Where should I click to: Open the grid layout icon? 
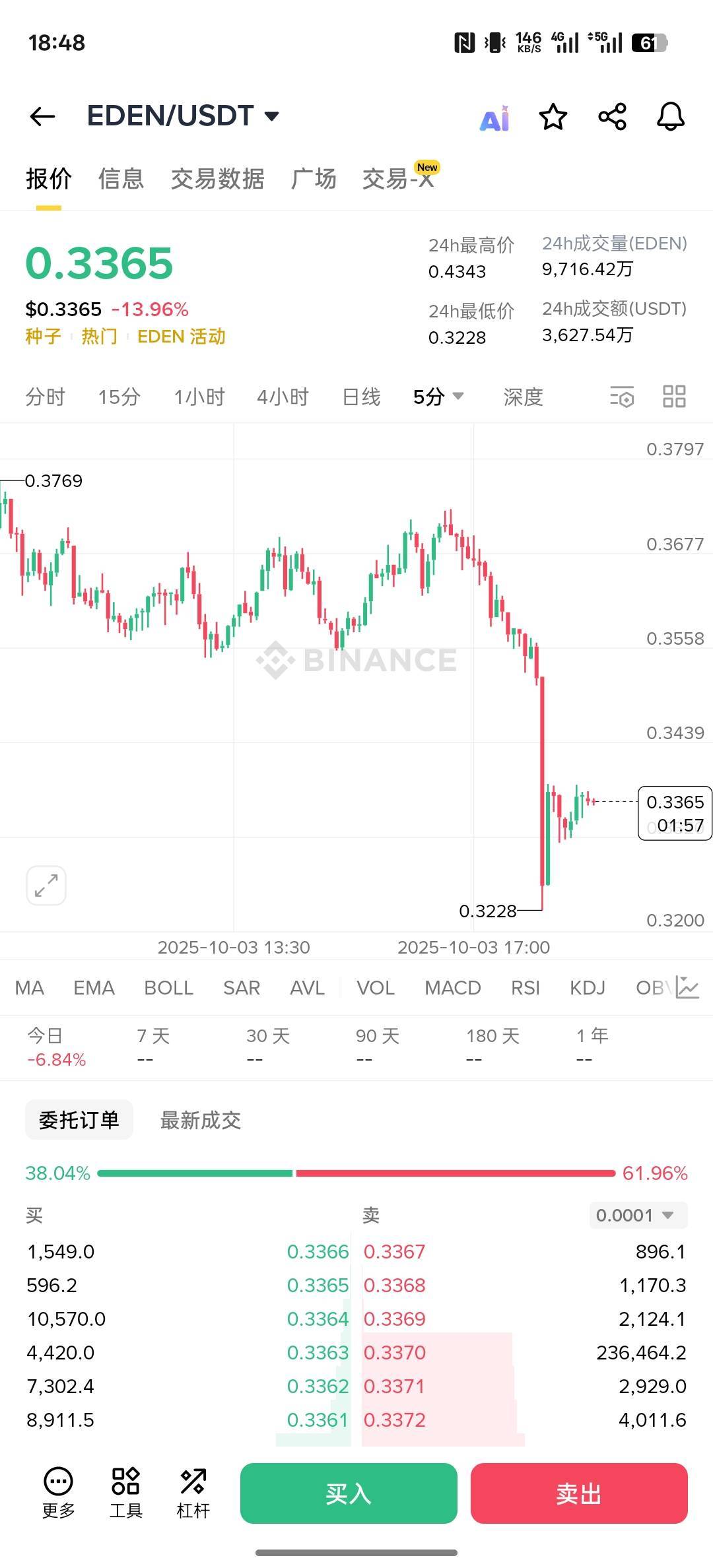pyautogui.click(x=674, y=397)
